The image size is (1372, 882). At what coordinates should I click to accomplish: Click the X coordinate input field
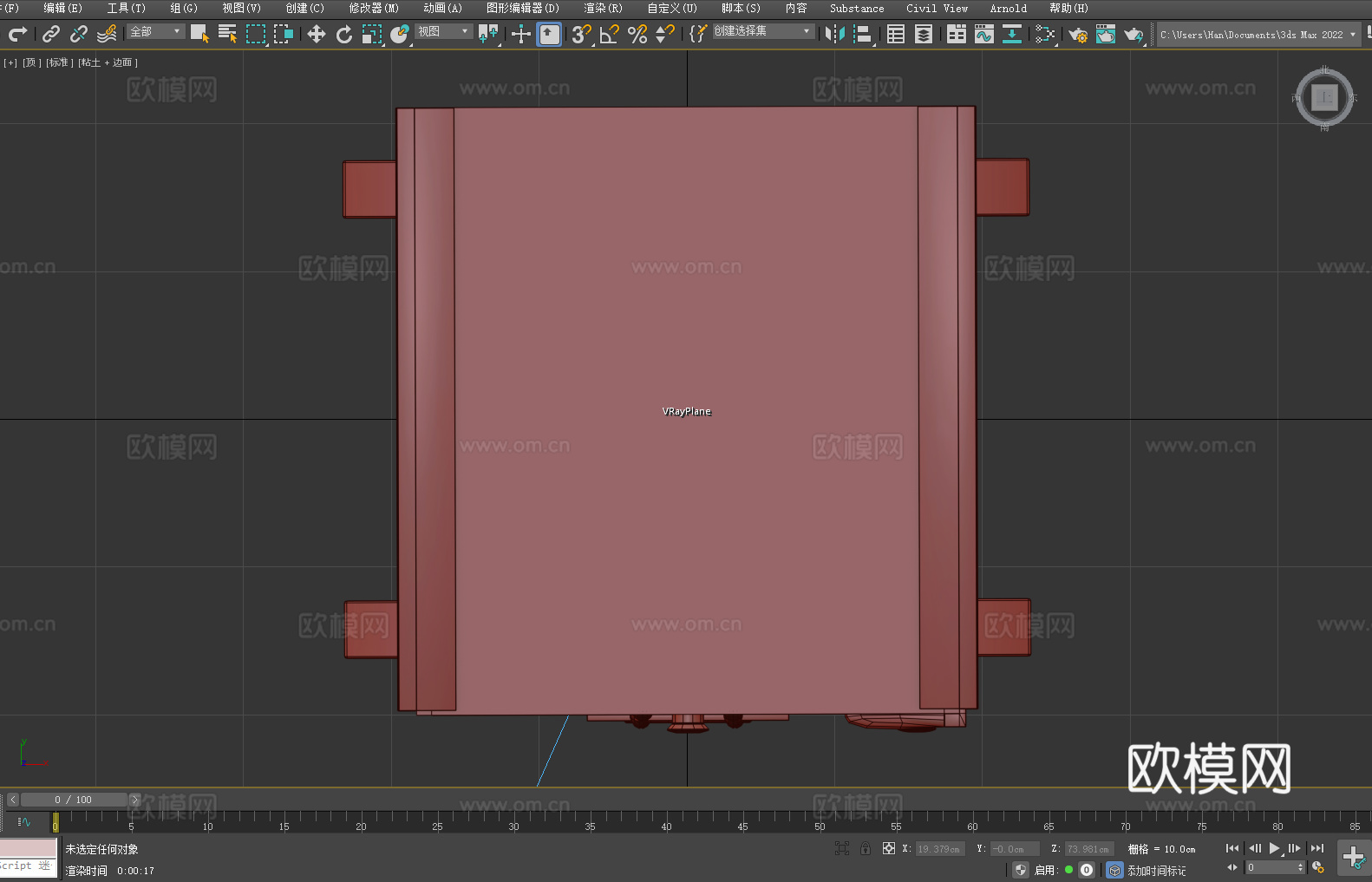[940, 849]
